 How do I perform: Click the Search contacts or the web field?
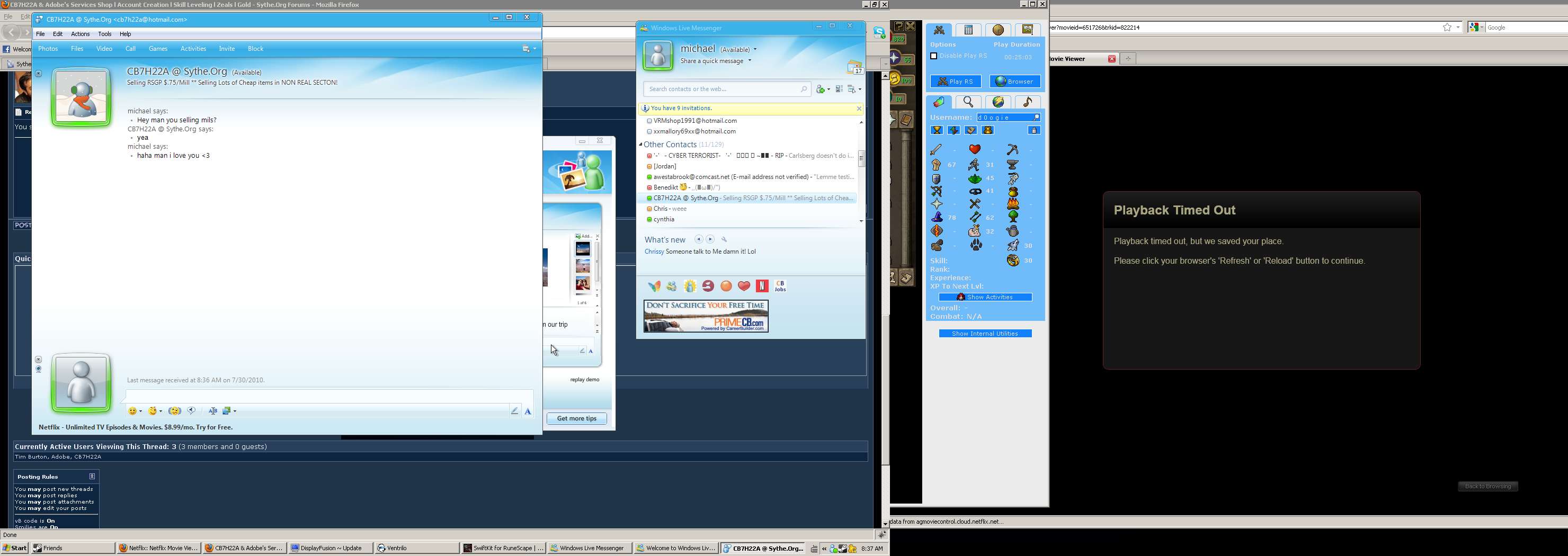[727, 89]
